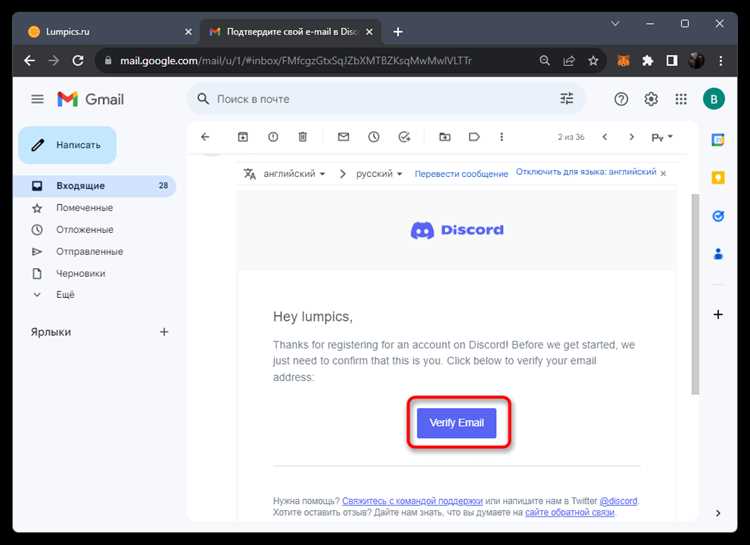
Task: Click the Verify Email button
Action: (x=456, y=423)
